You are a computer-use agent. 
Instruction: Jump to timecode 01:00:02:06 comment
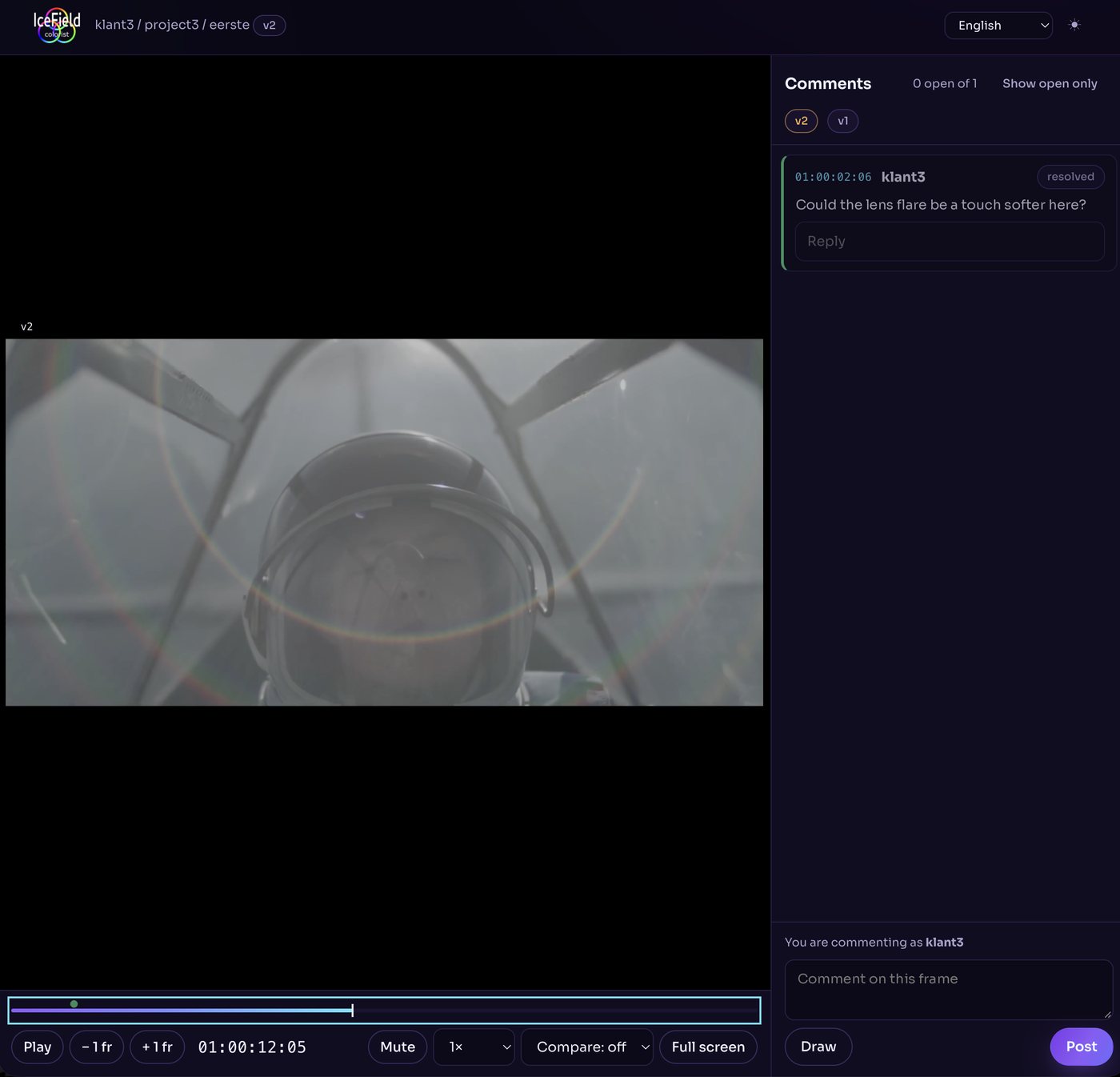pyautogui.click(x=833, y=177)
